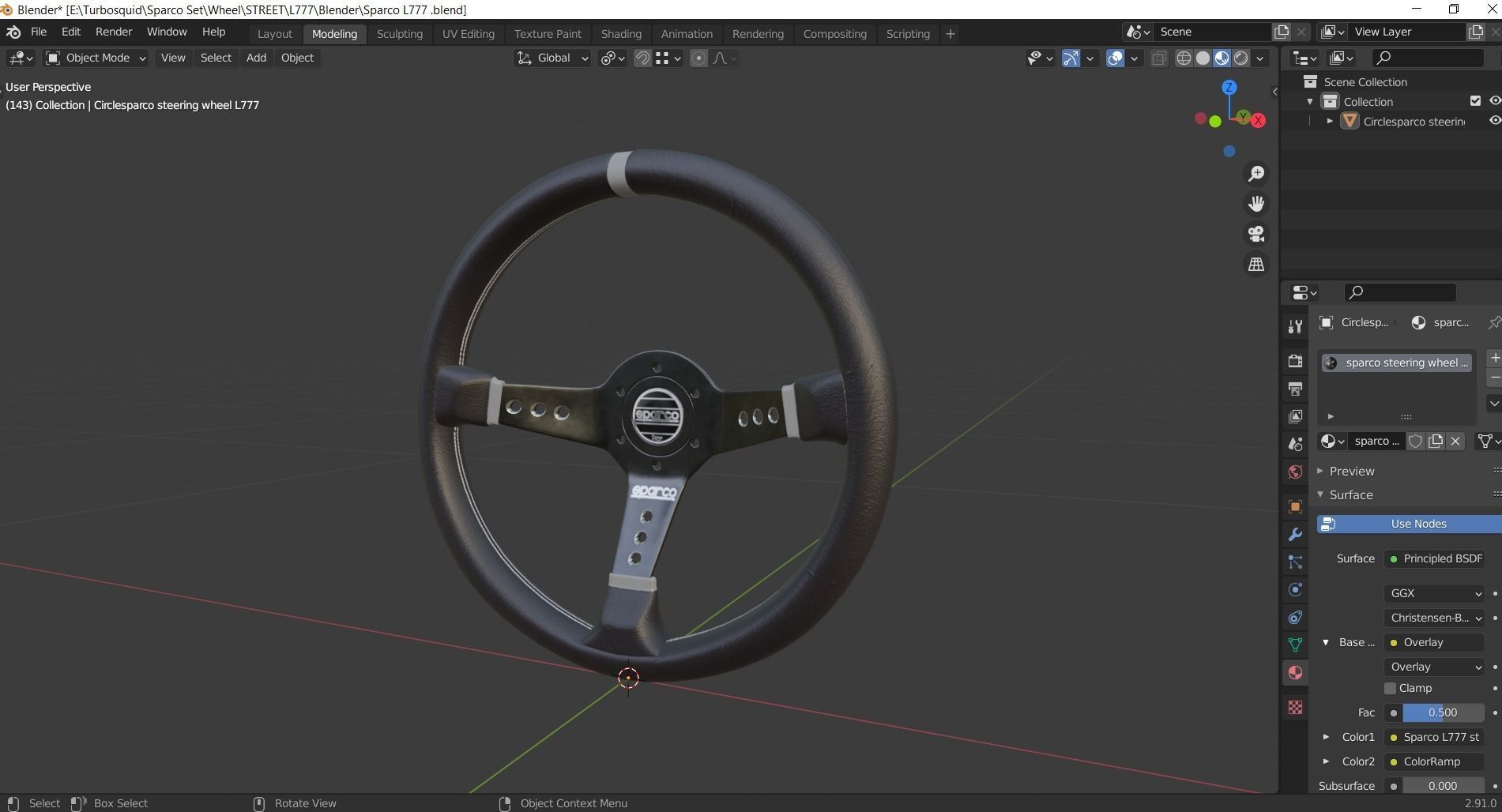Click the ColorRamp Color2 link button
Viewport: 1502px width, 812px height.
(x=1434, y=761)
